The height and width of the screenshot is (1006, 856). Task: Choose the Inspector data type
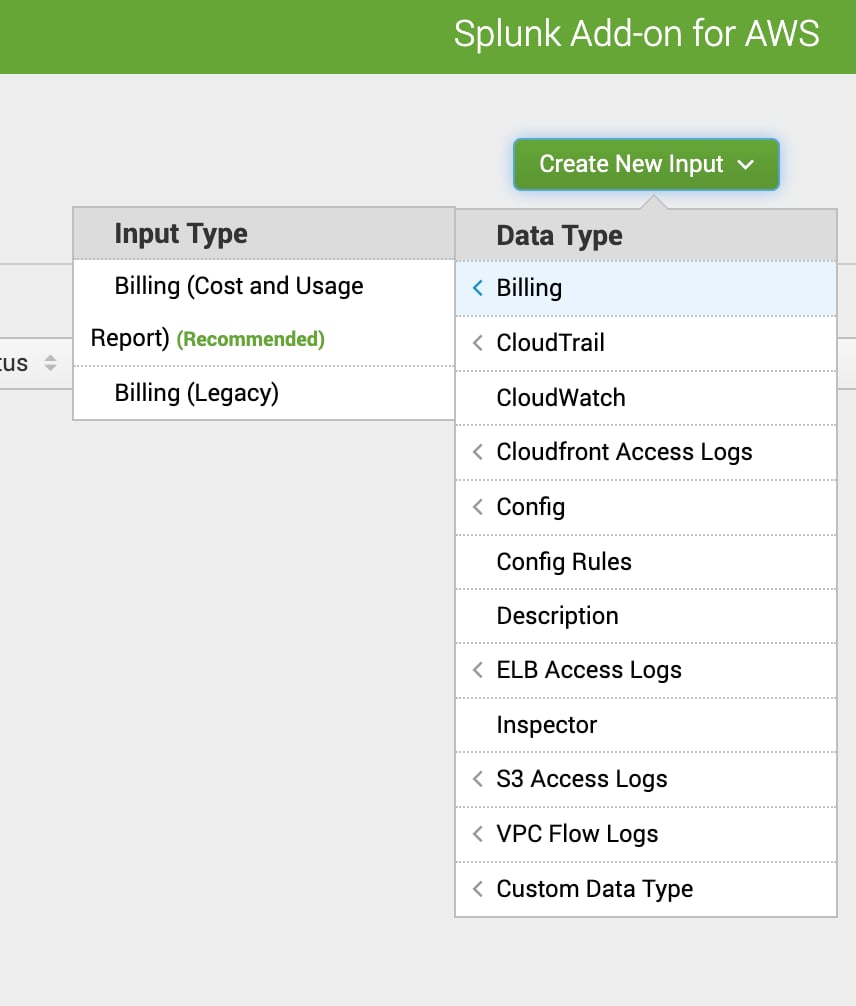pos(646,725)
